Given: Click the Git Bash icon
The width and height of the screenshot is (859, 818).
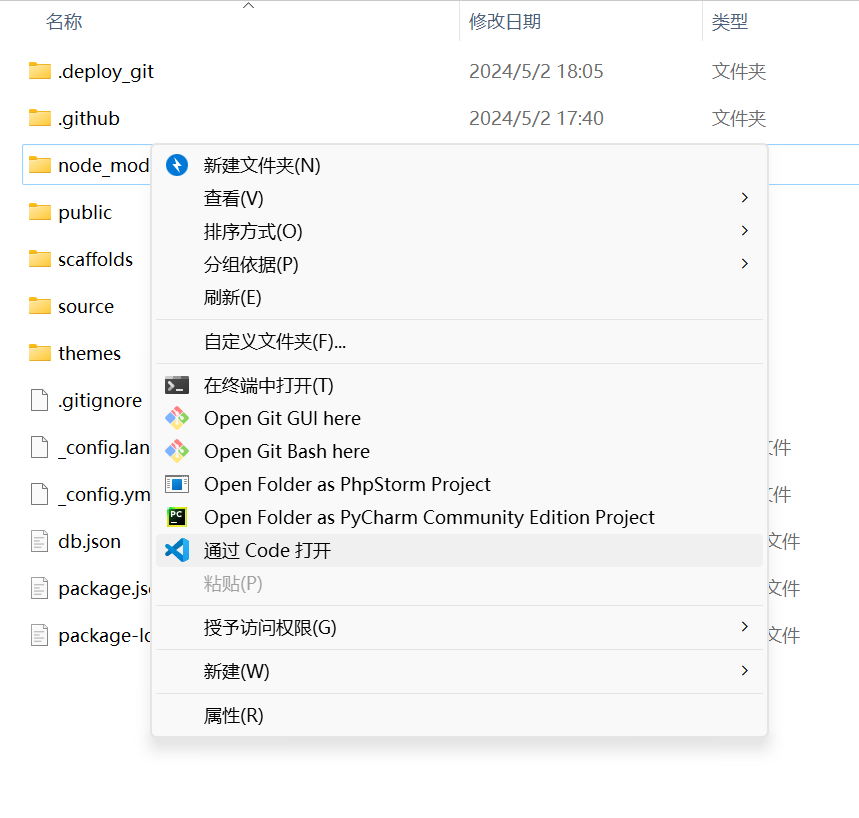Looking at the screenshot, I should pos(177,451).
